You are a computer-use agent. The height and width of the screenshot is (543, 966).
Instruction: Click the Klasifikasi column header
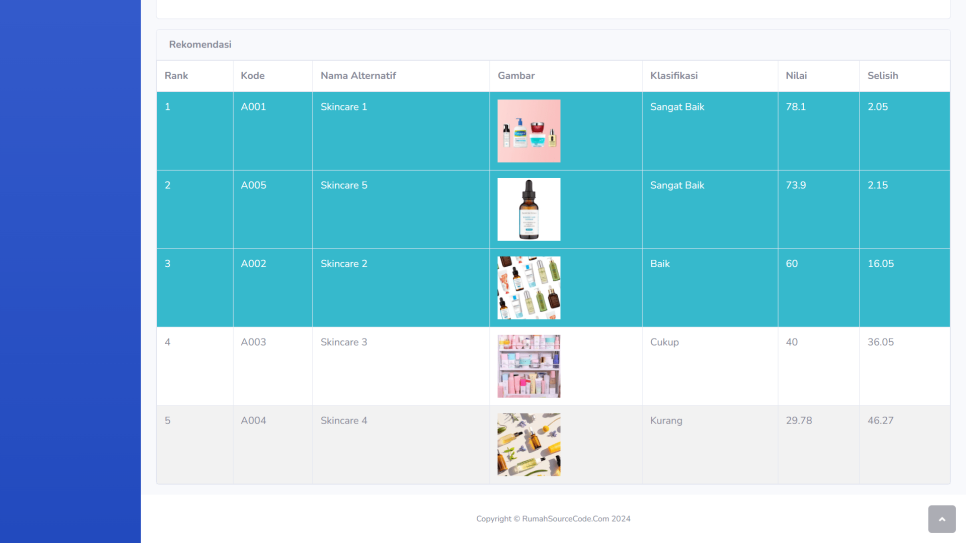[x=674, y=76]
